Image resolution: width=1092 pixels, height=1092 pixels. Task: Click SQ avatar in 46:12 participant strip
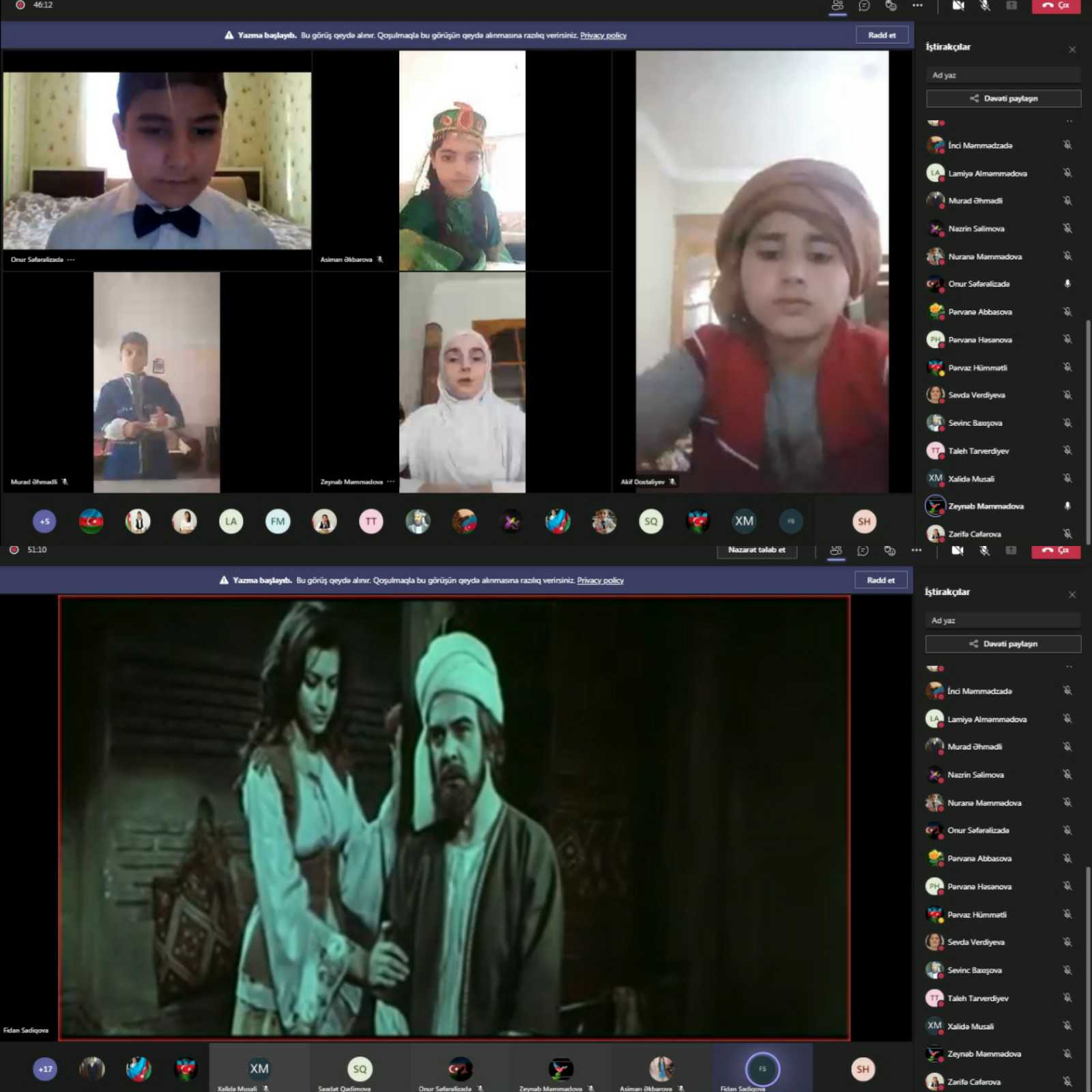point(651,521)
